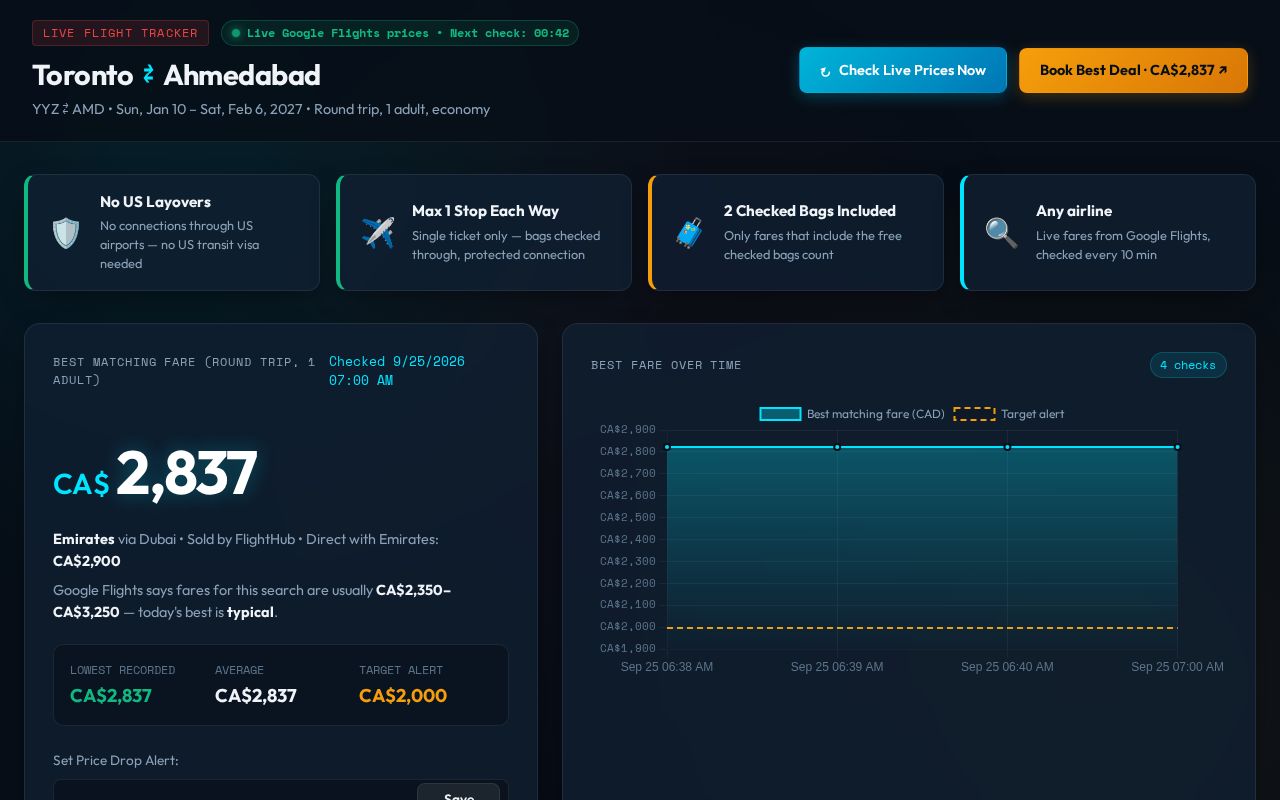Click the Checked 9/25/2026 07:00 AM timestamp
This screenshot has width=1280, height=800.
tap(397, 371)
